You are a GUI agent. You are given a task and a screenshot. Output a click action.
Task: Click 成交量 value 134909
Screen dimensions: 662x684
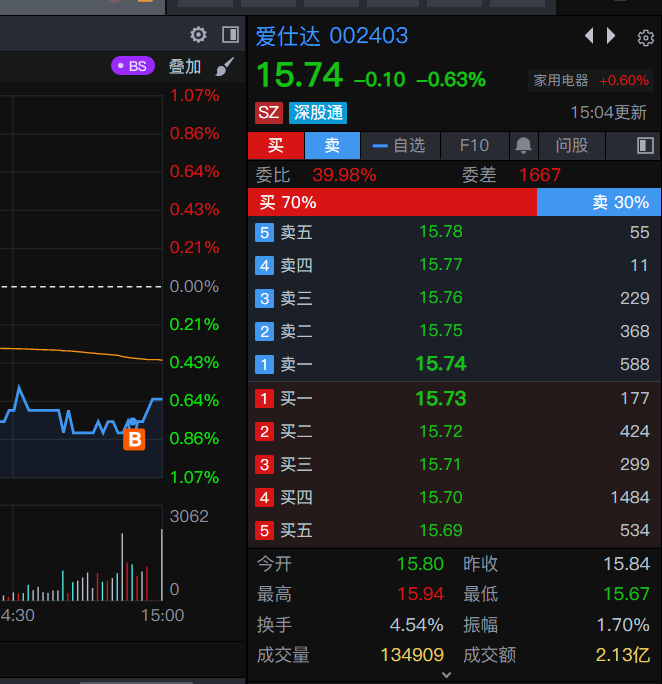pyautogui.click(x=412, y=655)
